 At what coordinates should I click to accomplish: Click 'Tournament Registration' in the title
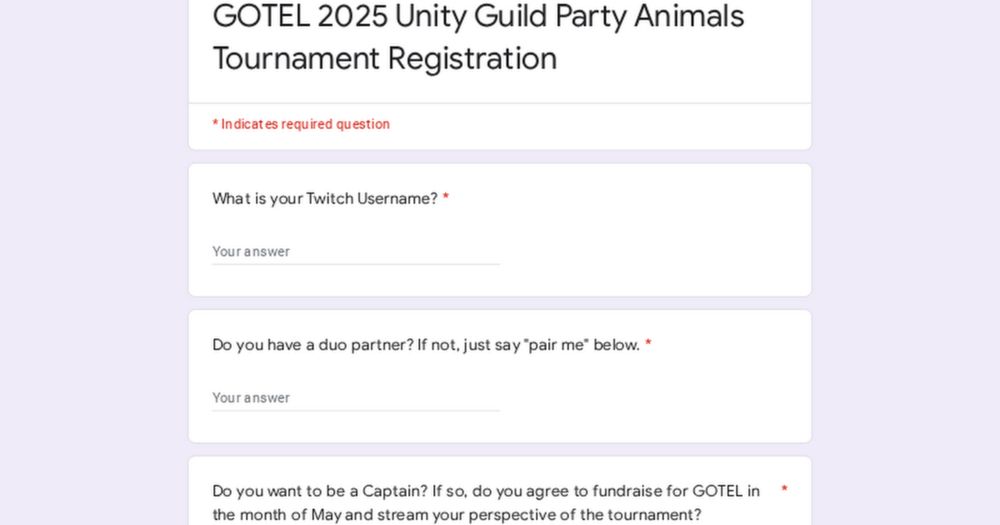coord(385,58)
